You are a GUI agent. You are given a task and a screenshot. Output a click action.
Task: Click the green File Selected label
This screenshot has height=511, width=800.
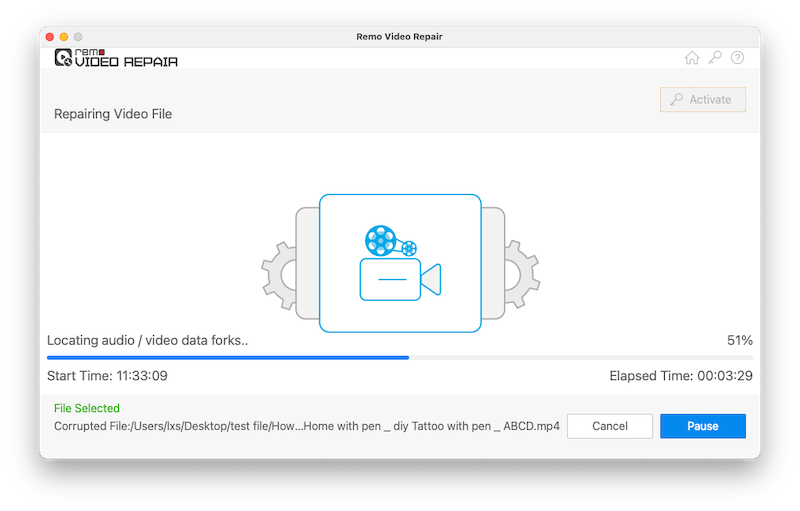86,408
